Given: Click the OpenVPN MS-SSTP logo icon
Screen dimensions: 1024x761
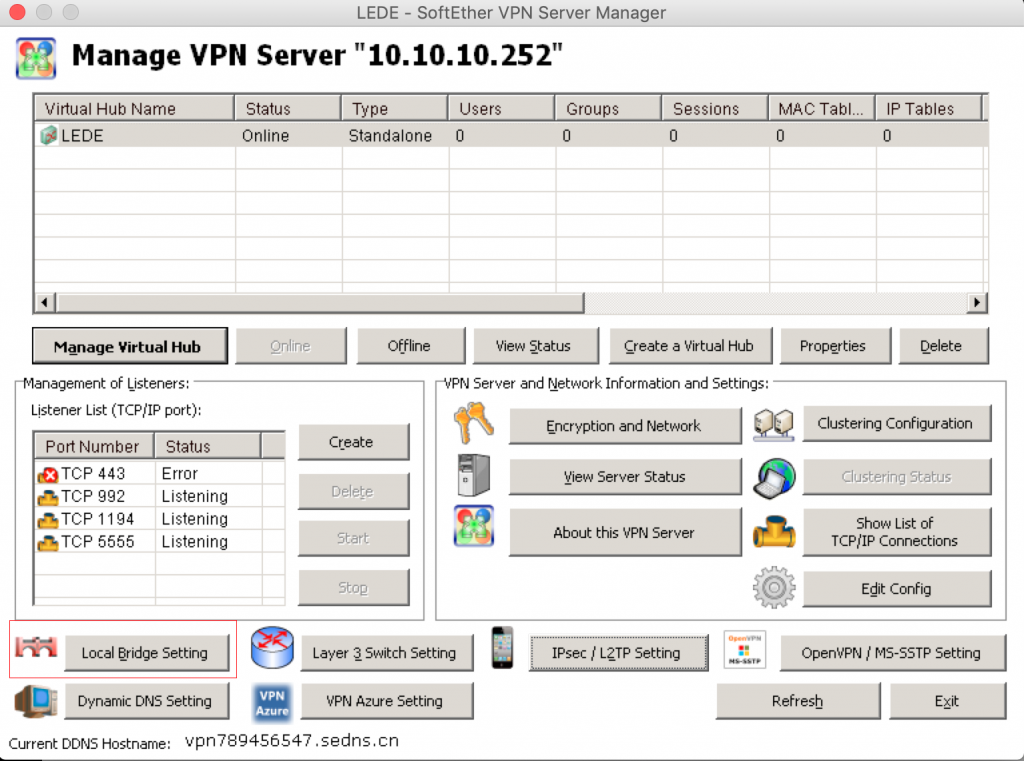Looking at the screenshot, I should click(744, 649).
